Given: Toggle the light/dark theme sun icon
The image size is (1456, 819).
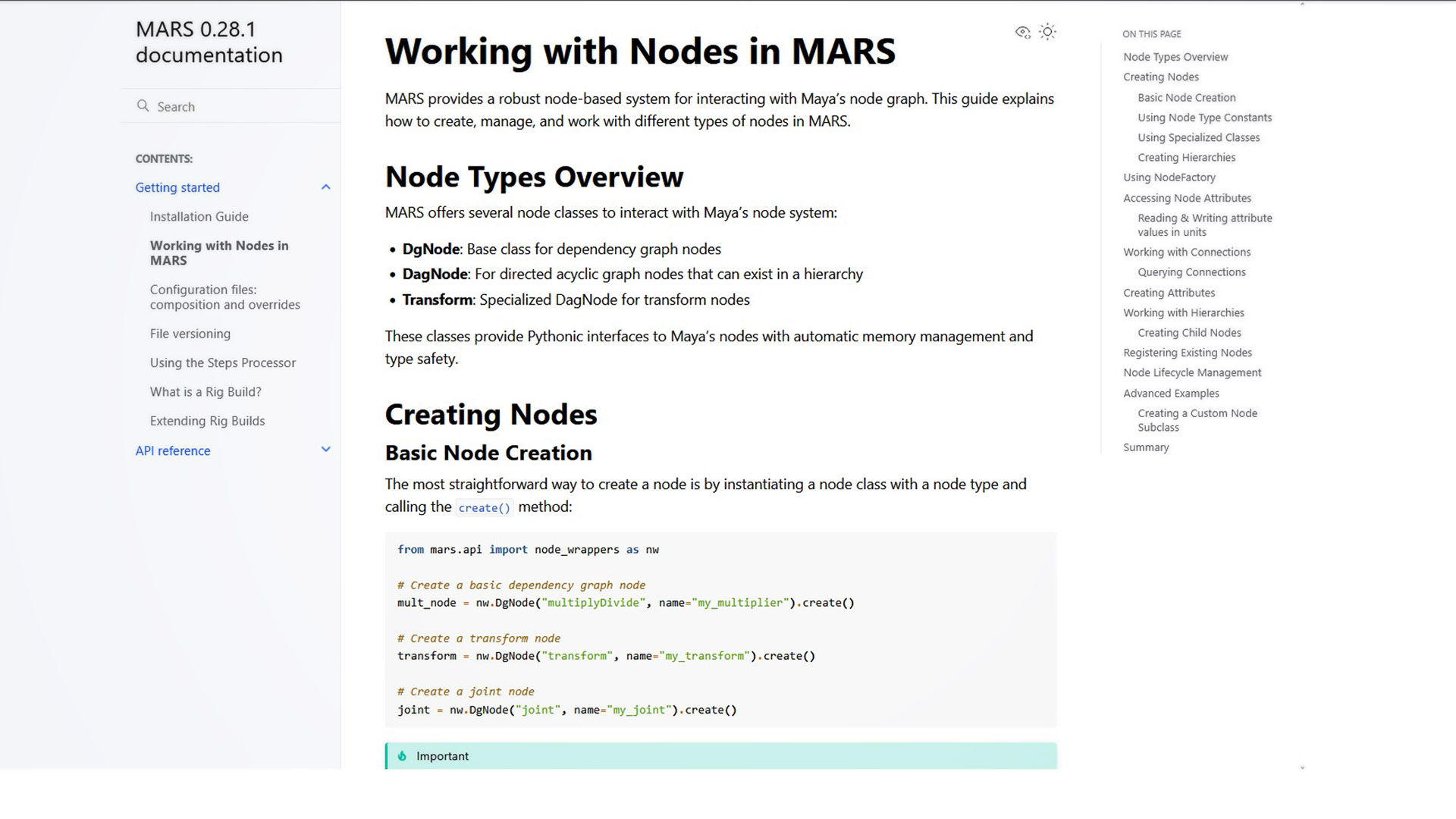Looking at the screenshot, I should coord(1047,32).
